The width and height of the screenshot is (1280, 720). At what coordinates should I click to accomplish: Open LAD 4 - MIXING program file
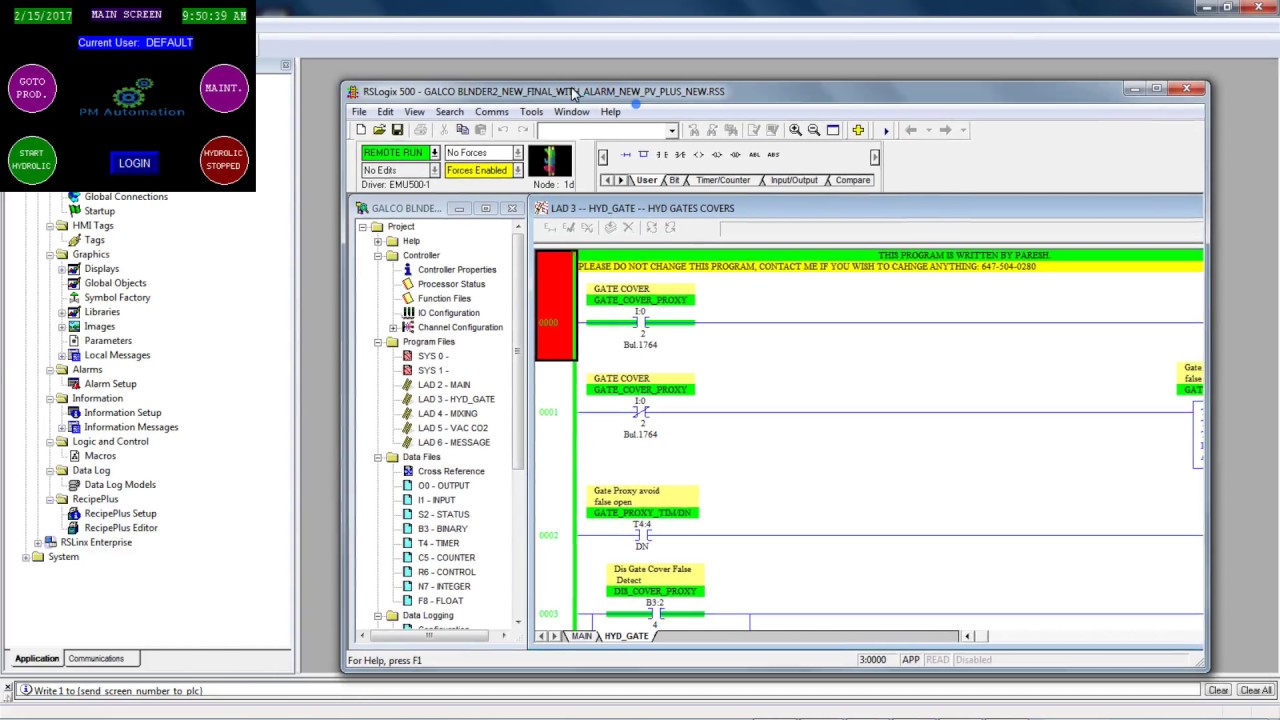click(447, 413)
